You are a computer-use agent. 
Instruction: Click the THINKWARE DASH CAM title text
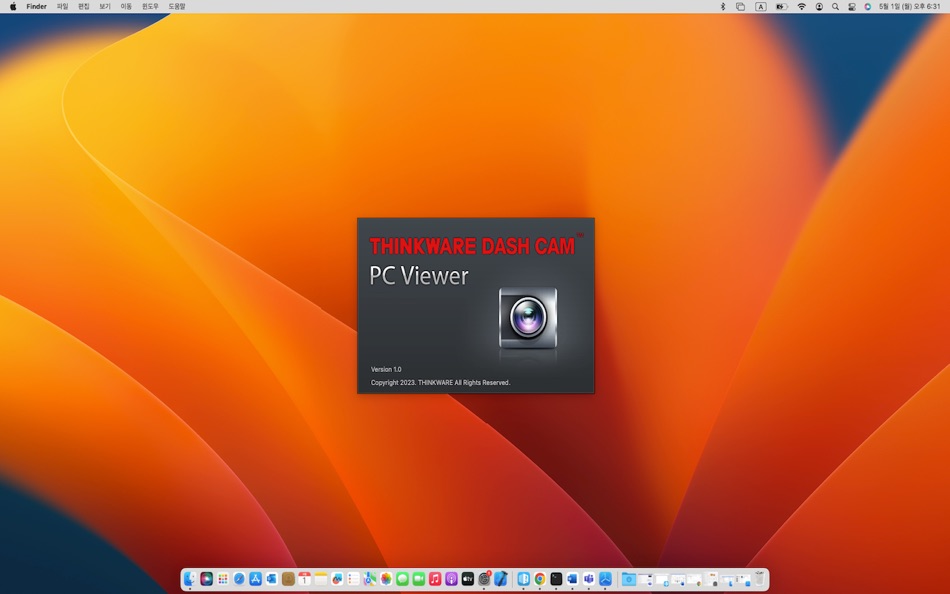click(472, 246)
